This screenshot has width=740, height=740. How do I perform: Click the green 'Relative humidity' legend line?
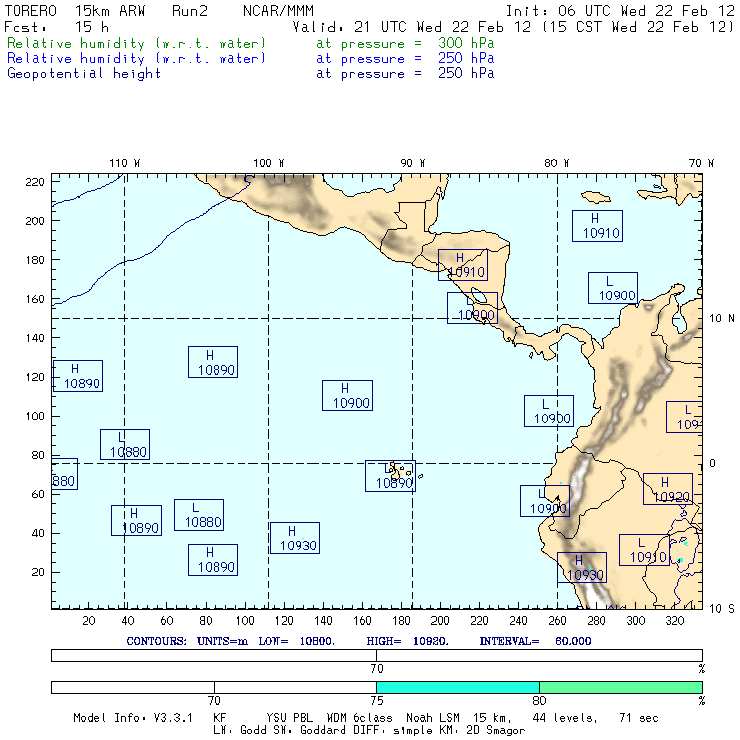pos(250,43)
